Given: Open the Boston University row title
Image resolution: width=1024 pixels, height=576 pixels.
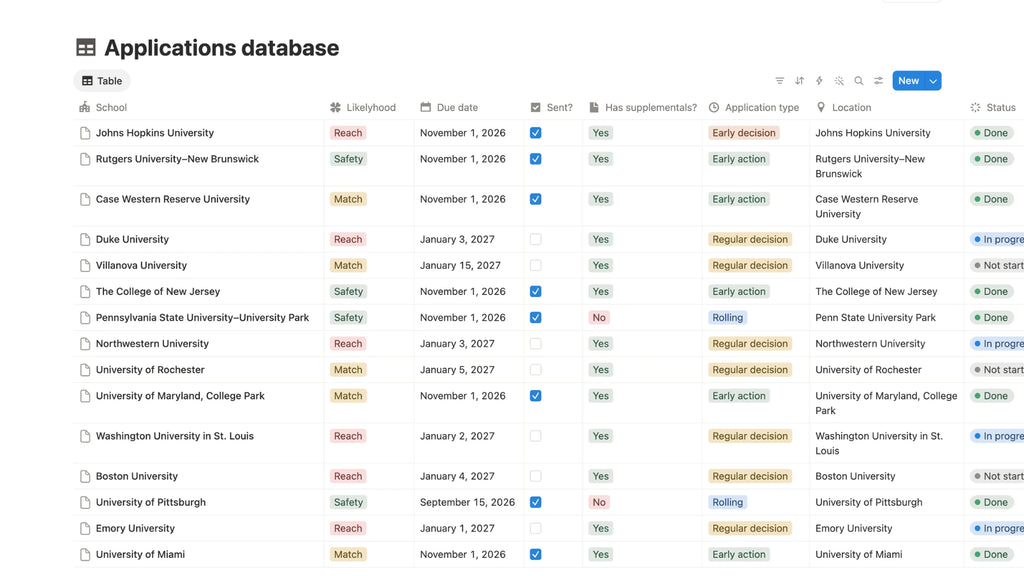Looking at the screenshot, I should (136, 476).
